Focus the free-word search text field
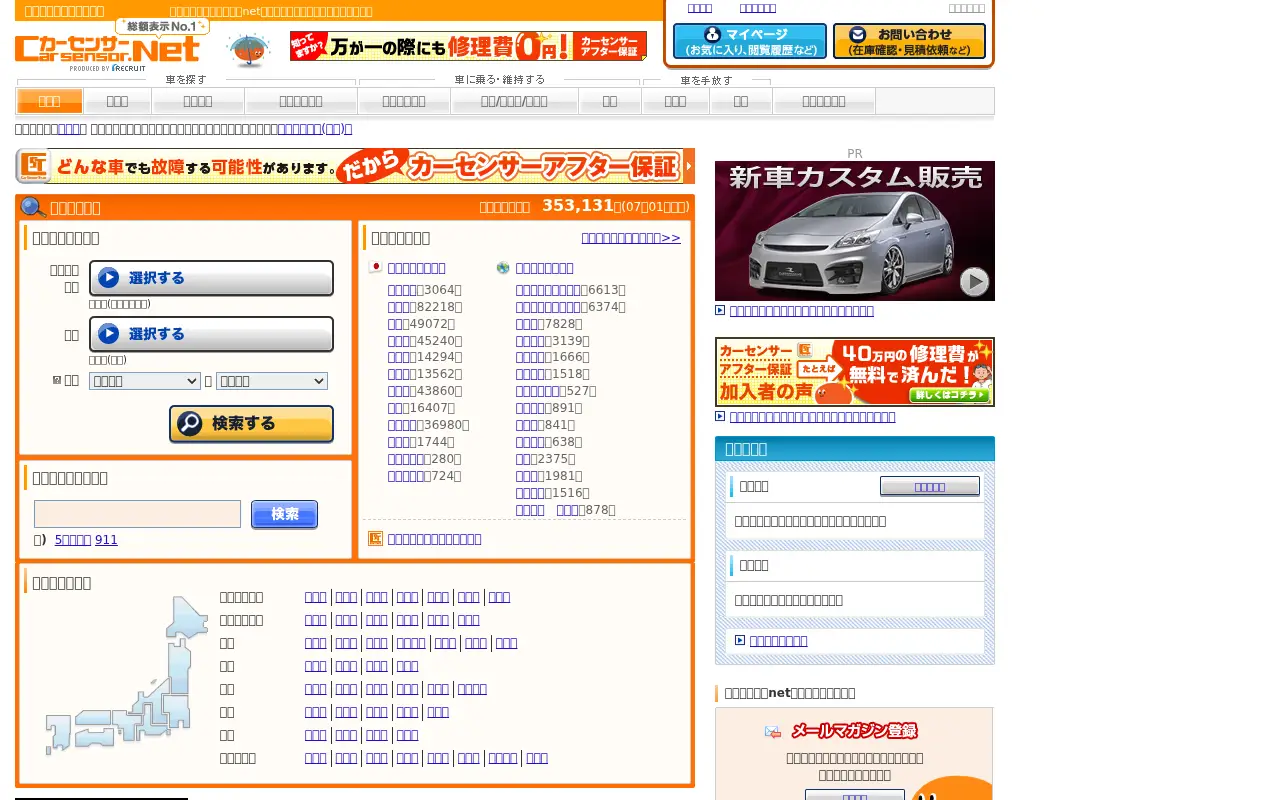1280x800 pixels. coord(137,514)
